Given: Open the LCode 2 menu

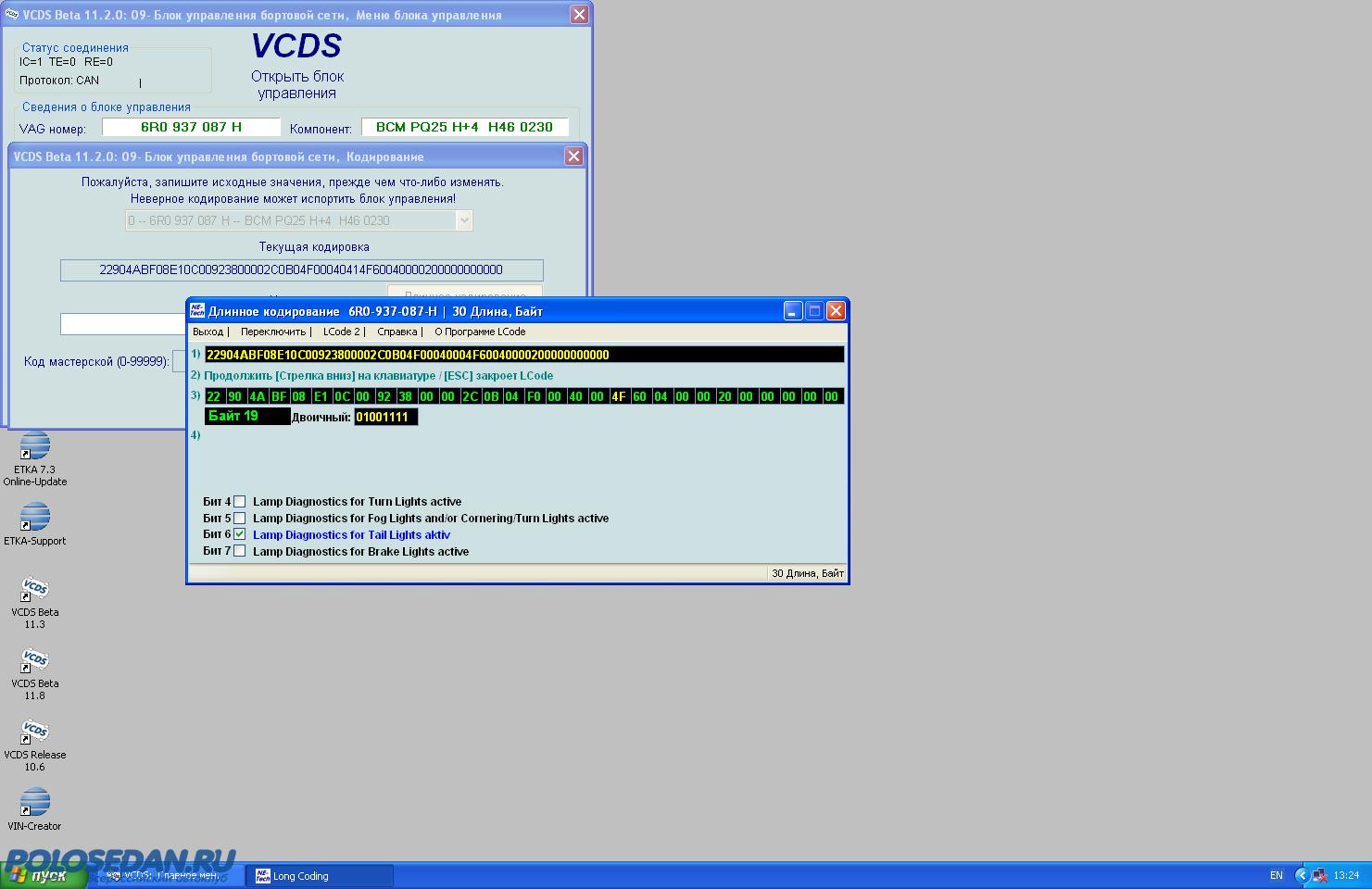Looking at the screenshot, I should tap(341, 332).
